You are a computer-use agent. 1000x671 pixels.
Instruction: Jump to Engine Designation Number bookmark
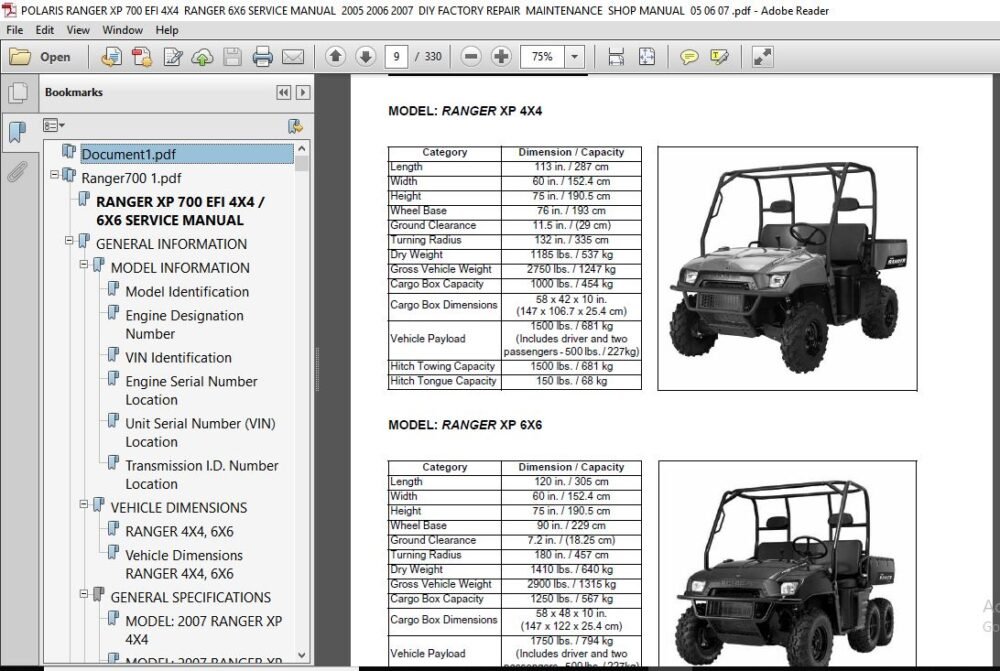(x=184, y=325)
